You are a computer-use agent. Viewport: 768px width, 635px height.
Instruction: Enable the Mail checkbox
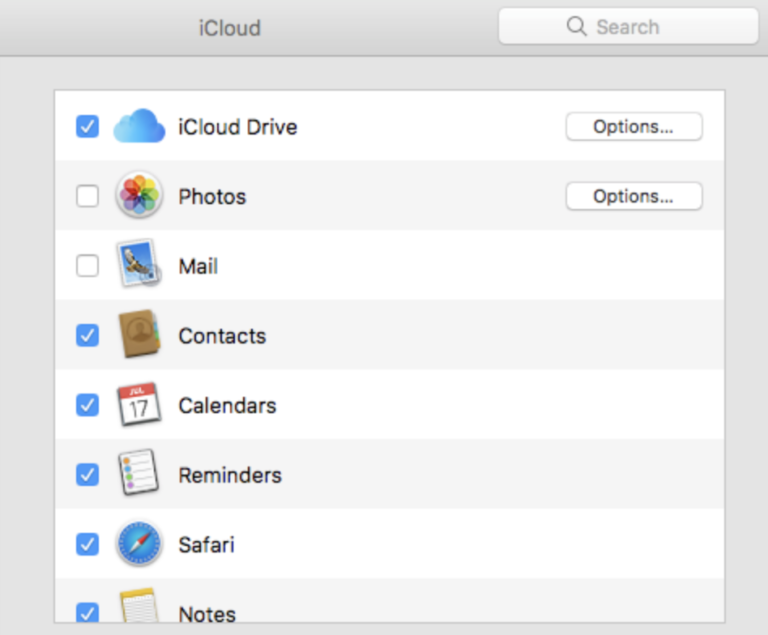coord(87,266)
